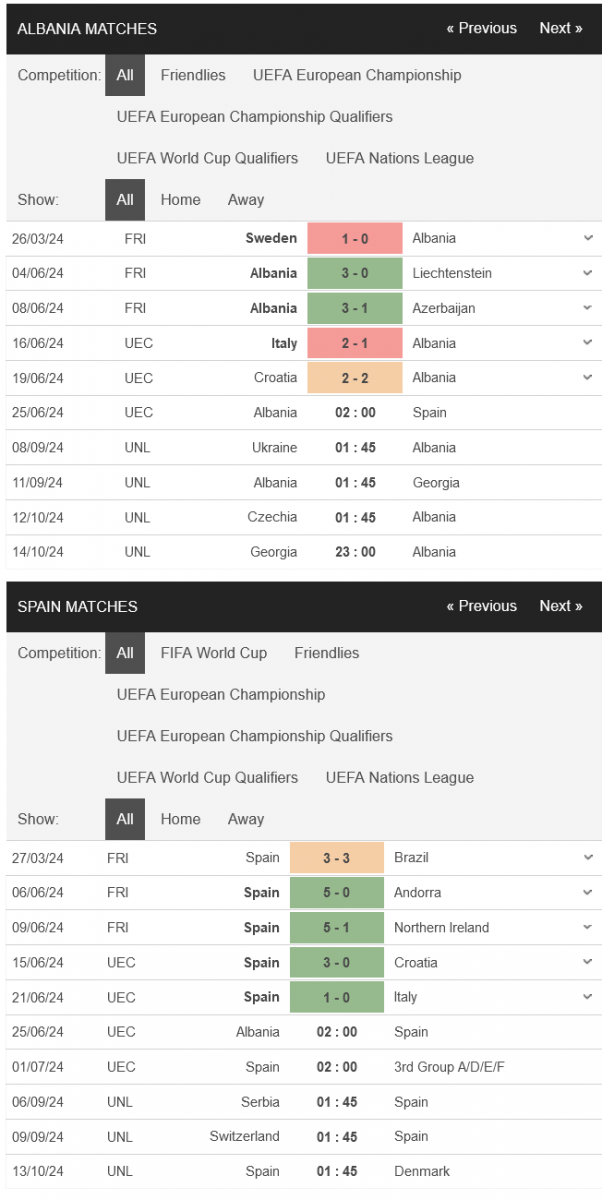The image size is (602, 1200).
Task: Expand the Sweden vs Albania match row chevron
Action: click(588, 238)
